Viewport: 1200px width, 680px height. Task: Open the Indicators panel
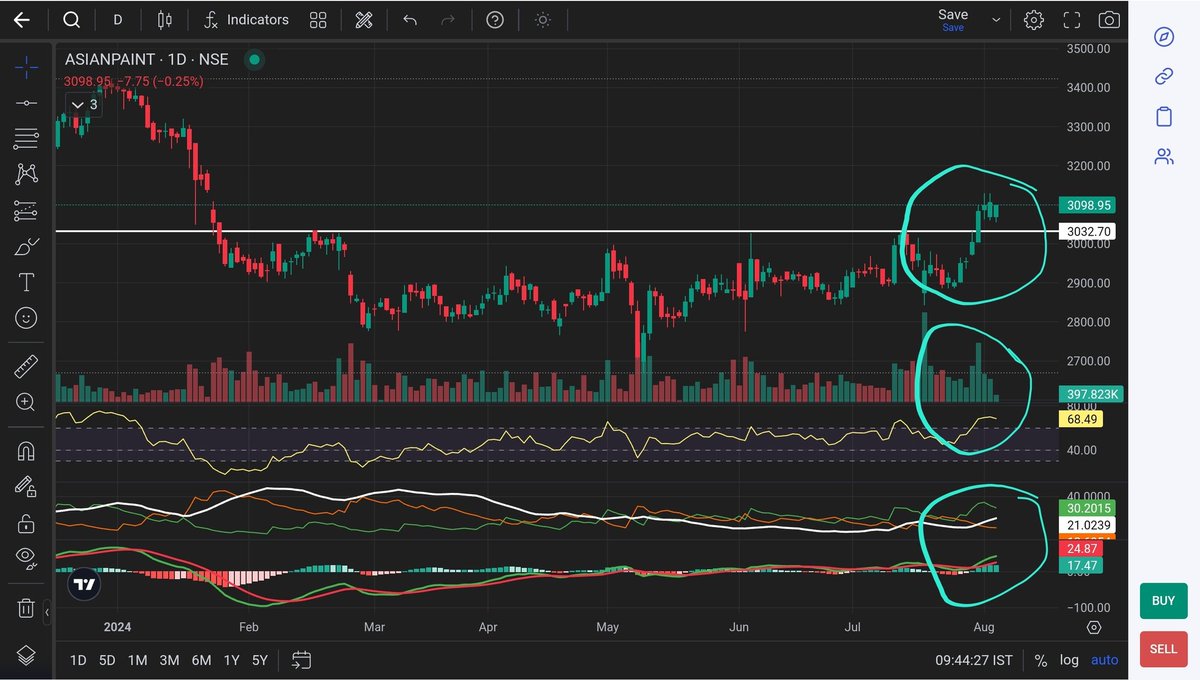tap(246, 20)
